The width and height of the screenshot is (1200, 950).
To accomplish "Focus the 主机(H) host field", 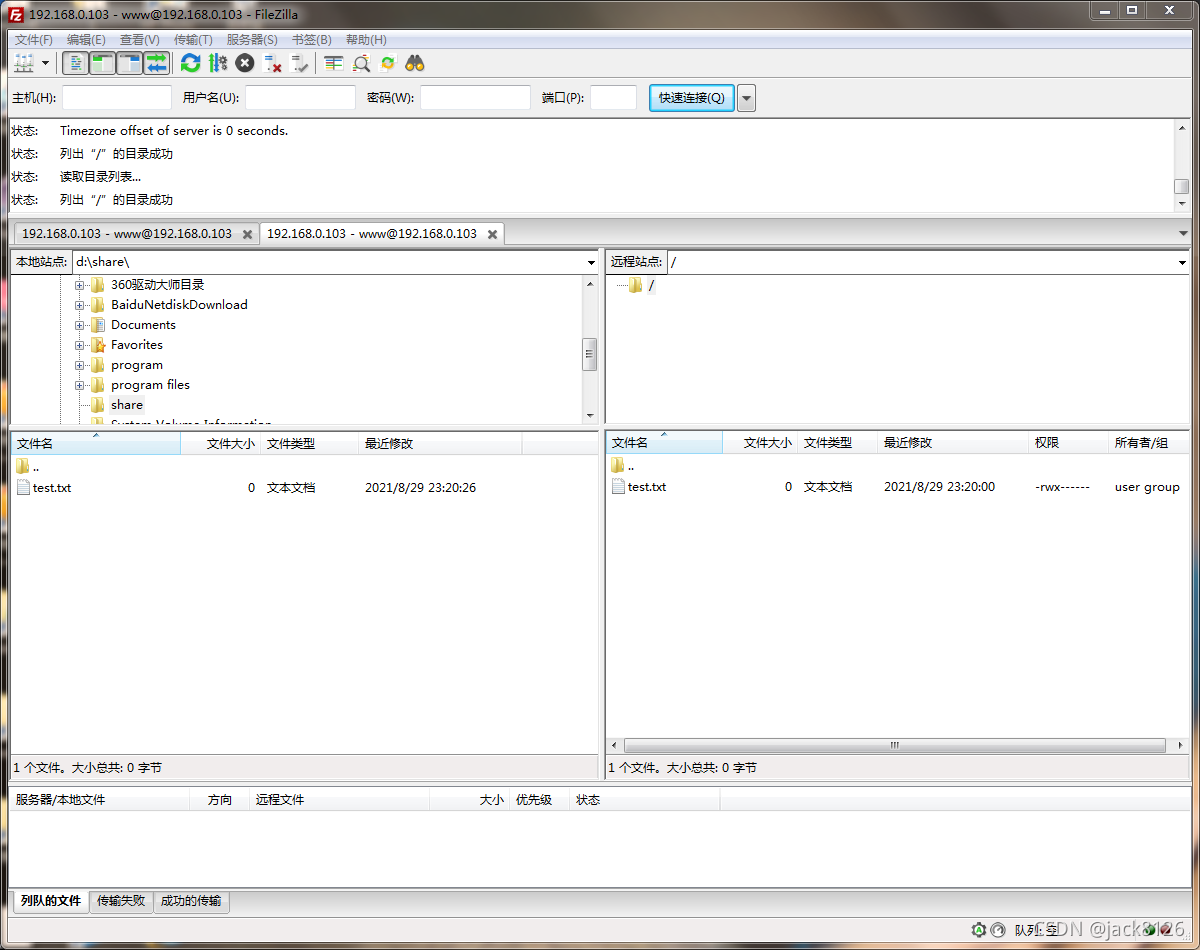I will (117, 97).
